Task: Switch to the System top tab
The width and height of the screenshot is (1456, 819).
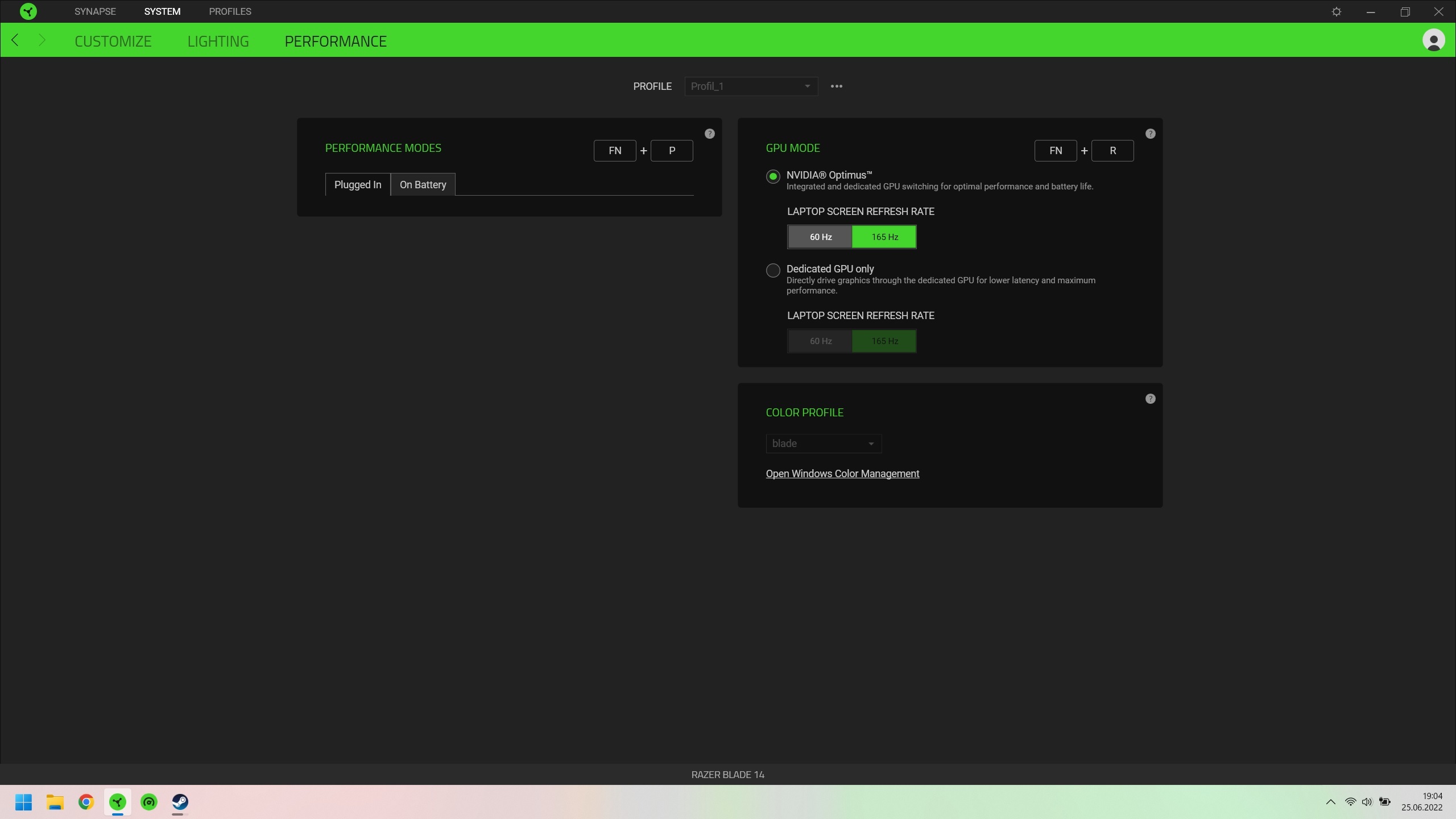Action: (x=162, y=11)
